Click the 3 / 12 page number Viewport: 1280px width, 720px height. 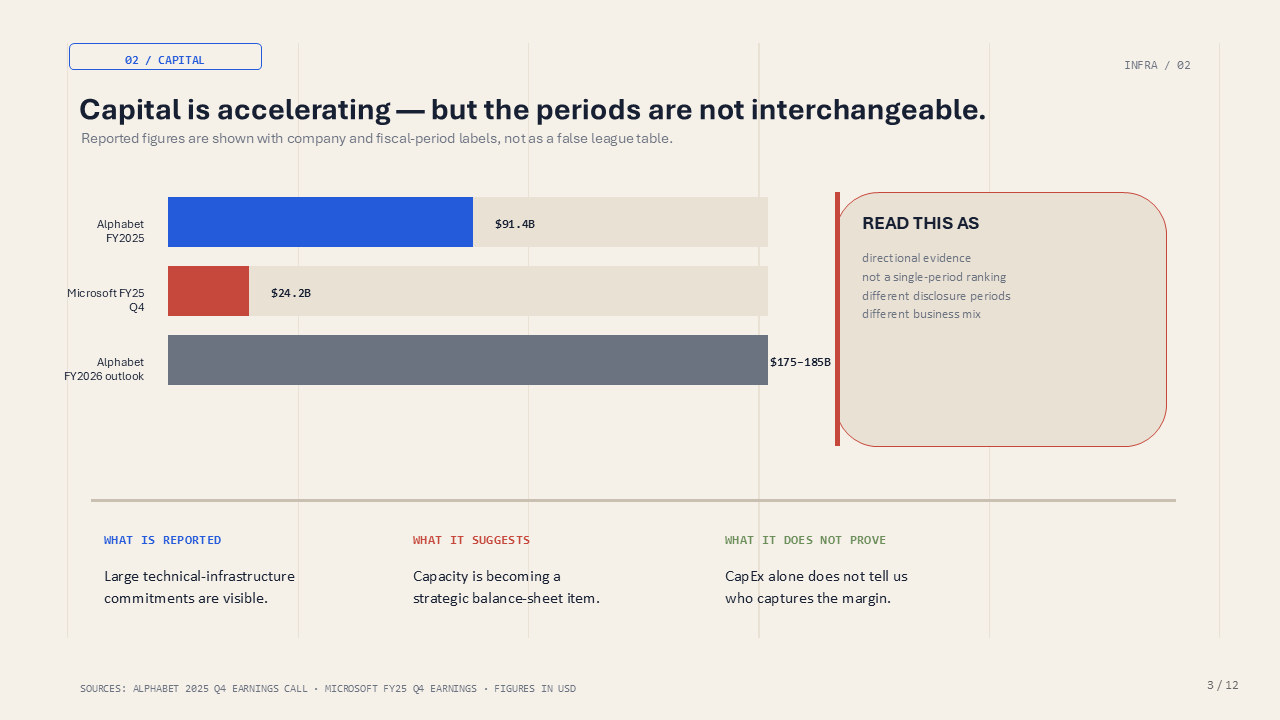pyautogui.click(x=1223, y=685)
